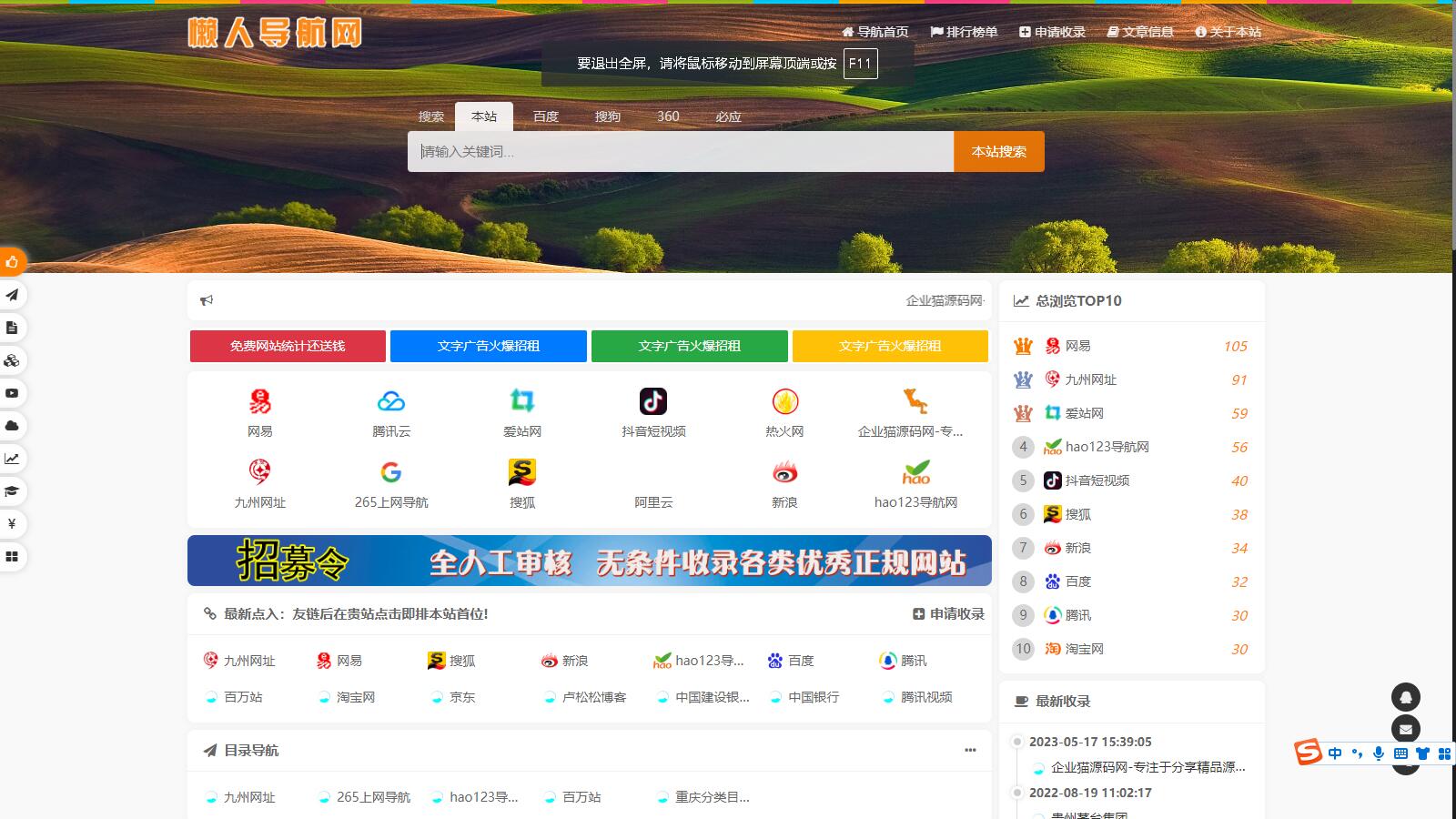Click 申请收录 link beside 最新点入 heading

click(x=949, y=614)
